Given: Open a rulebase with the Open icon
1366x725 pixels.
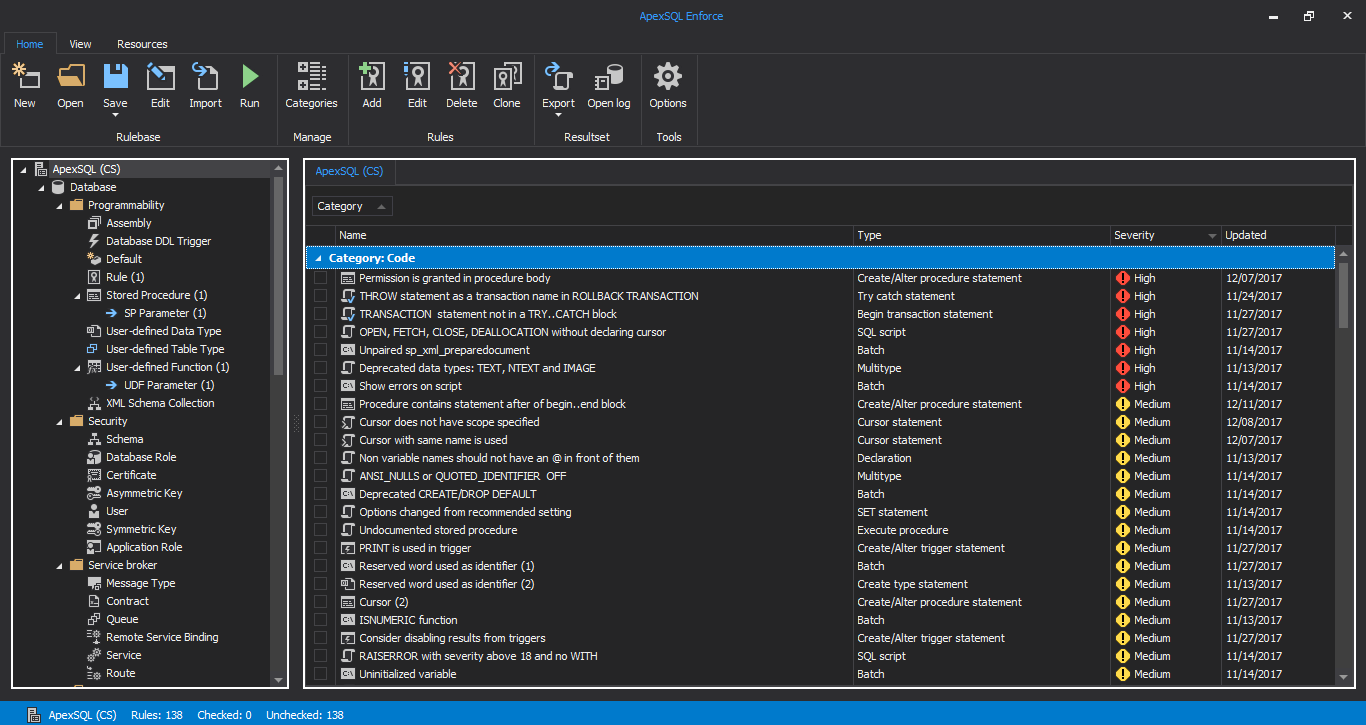Looking at the screenshot, I should (70, 77).
